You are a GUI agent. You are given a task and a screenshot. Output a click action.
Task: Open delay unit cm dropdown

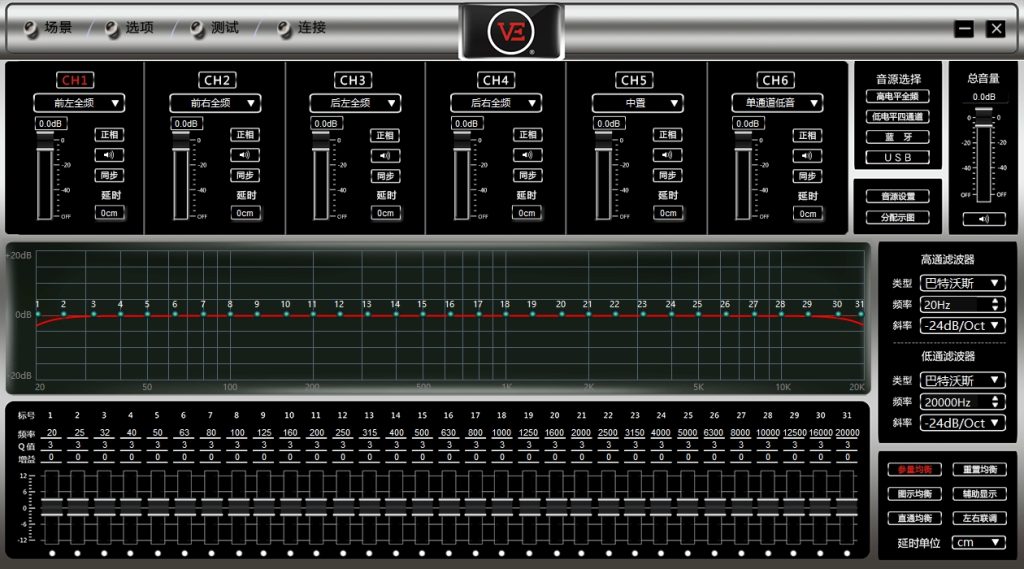click(x=978, y=542)
